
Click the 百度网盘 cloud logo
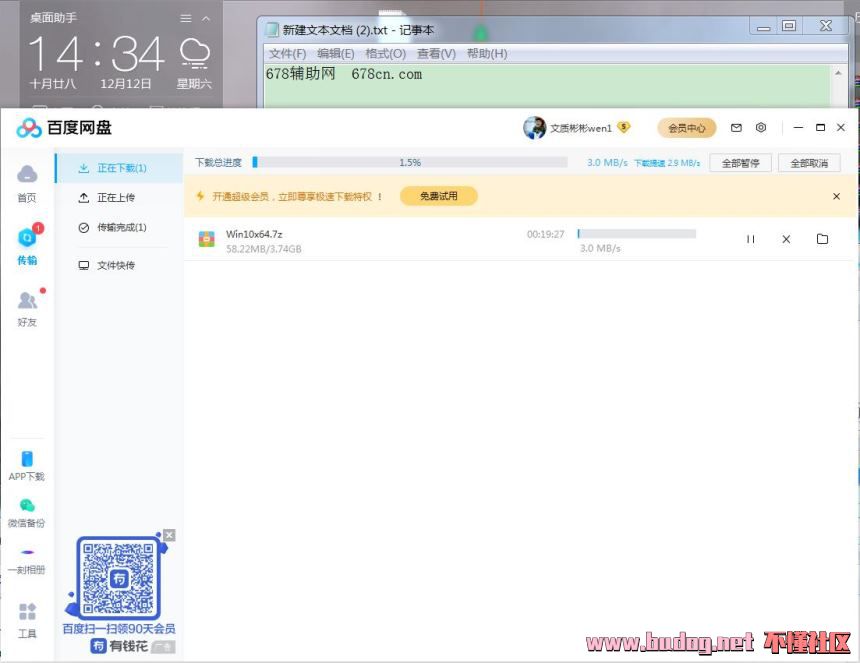pyautogui.click(x=29, y=128)
